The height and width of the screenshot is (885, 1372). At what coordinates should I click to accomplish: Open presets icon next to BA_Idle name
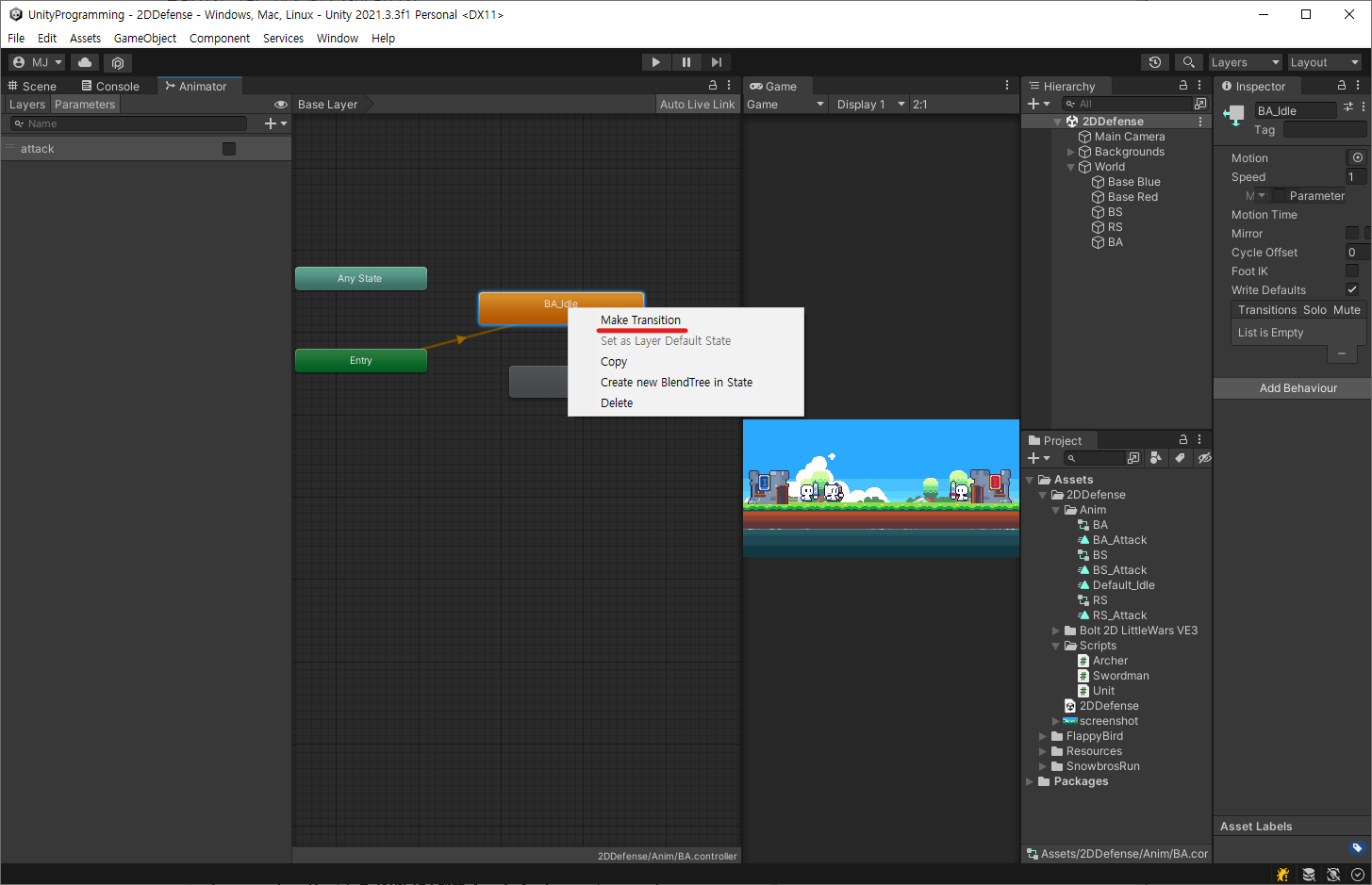tap(1348, 107)
